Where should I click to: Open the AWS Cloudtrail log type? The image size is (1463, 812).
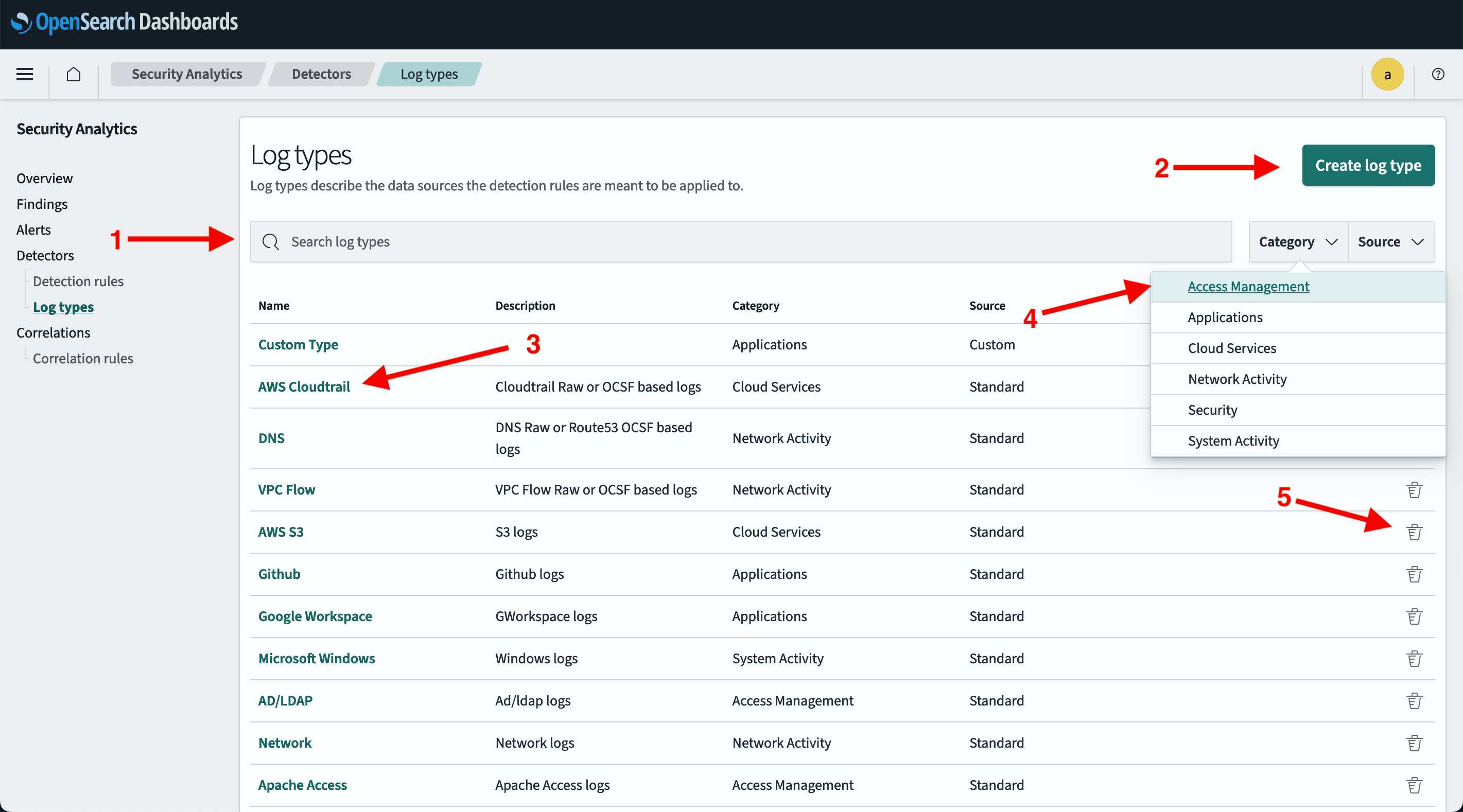304,386
